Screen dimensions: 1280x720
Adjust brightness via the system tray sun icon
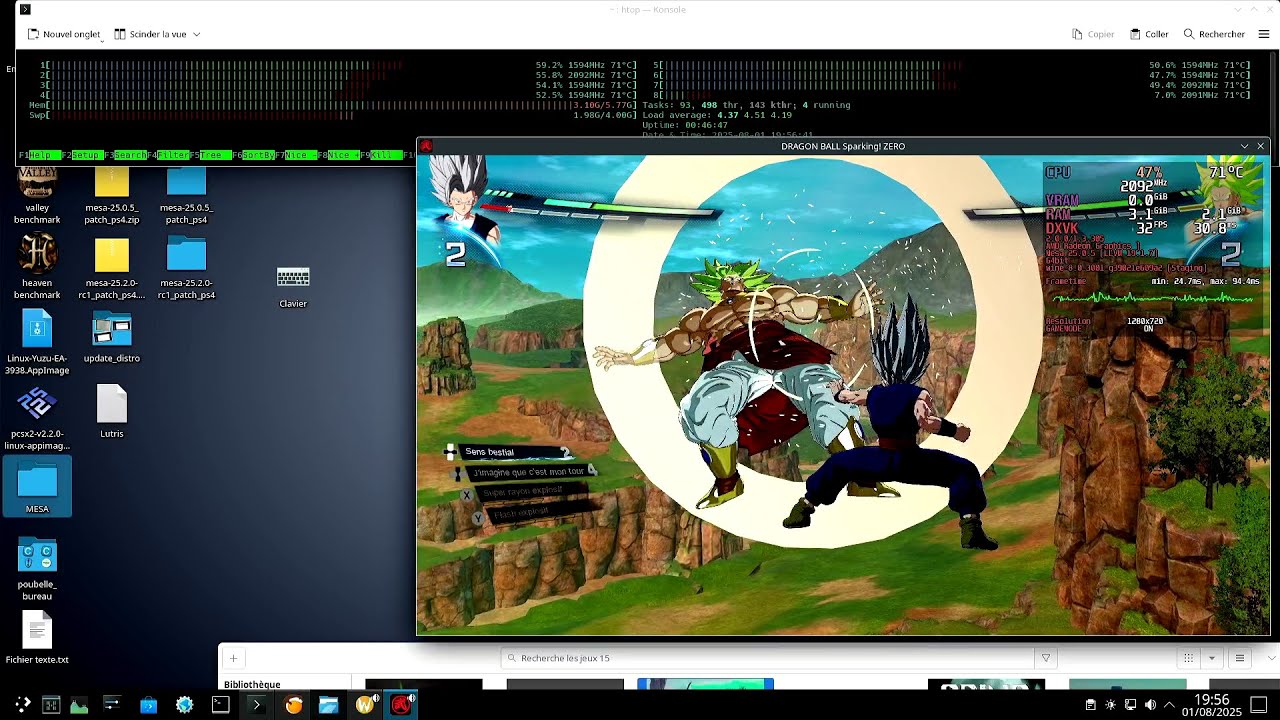1111,705
